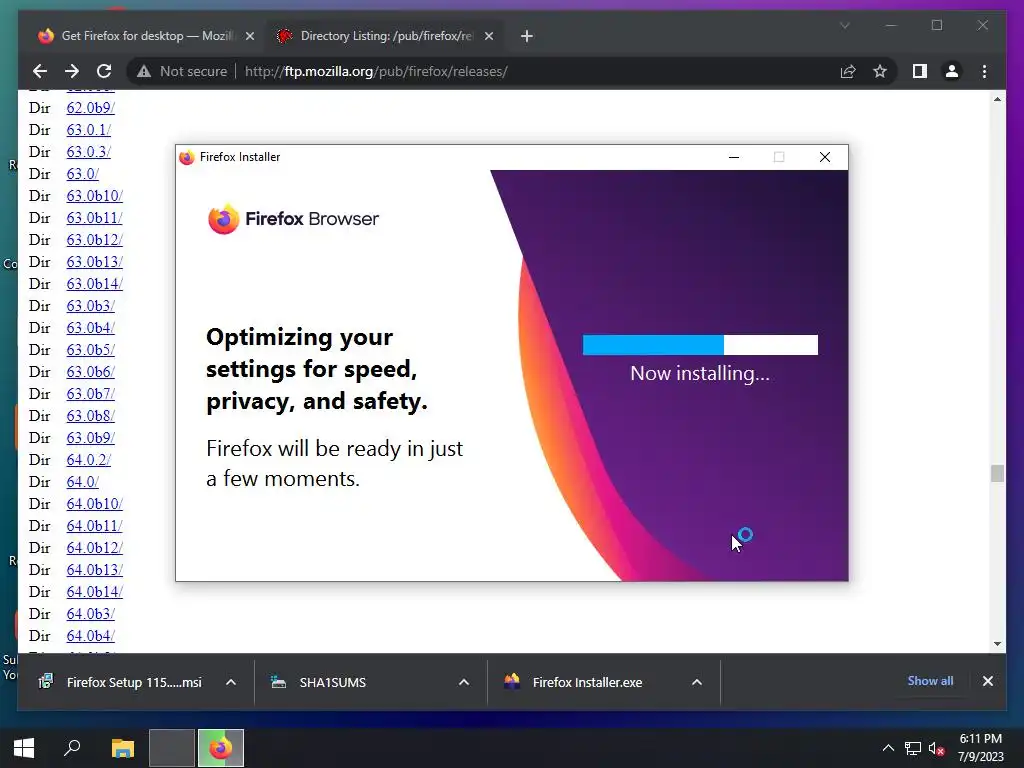
Task: Open the 63.0b5/ directory link
Action: click(90, 349)
